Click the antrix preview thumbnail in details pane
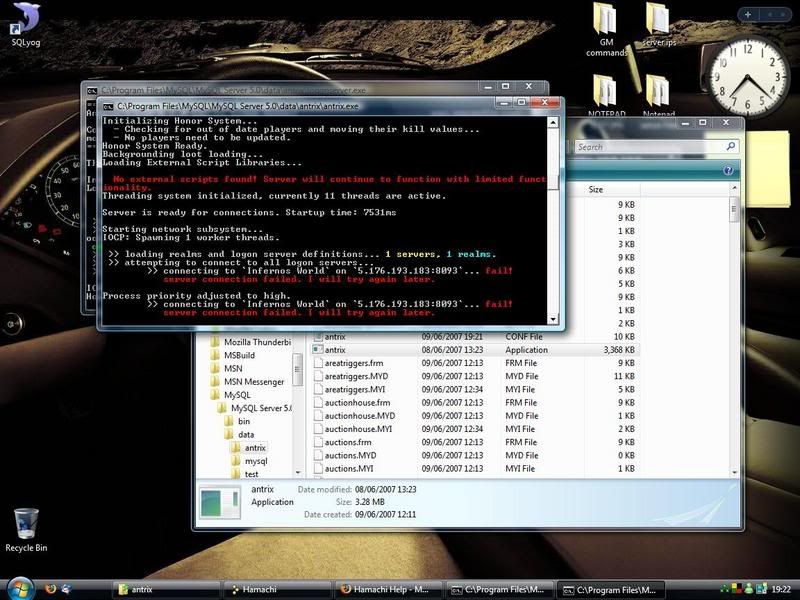Image resolution: width=800 pixels, height=600 pixels. click(x=220, y=503)
